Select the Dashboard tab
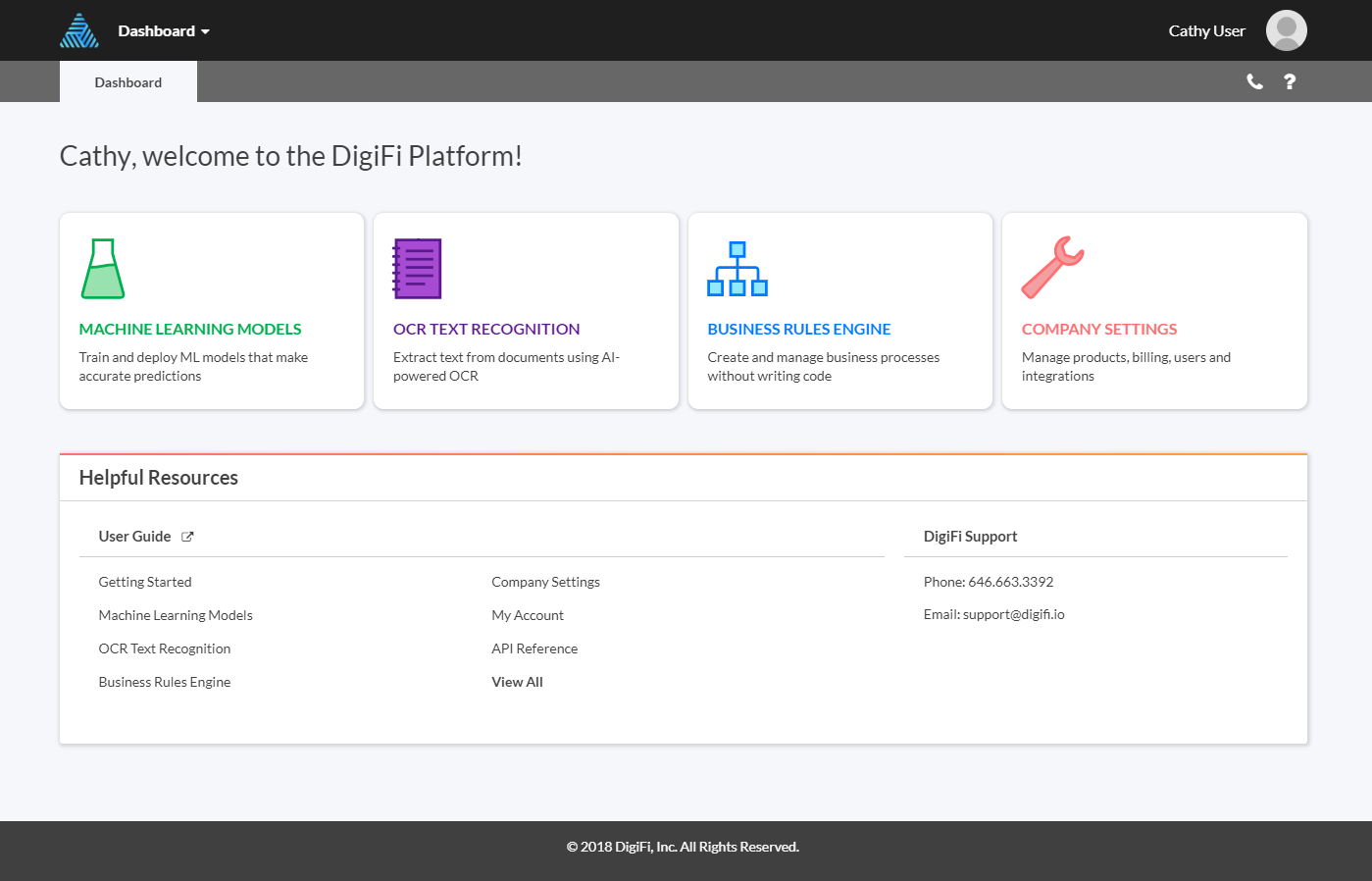1372x881 pixels. pos(128,82)
